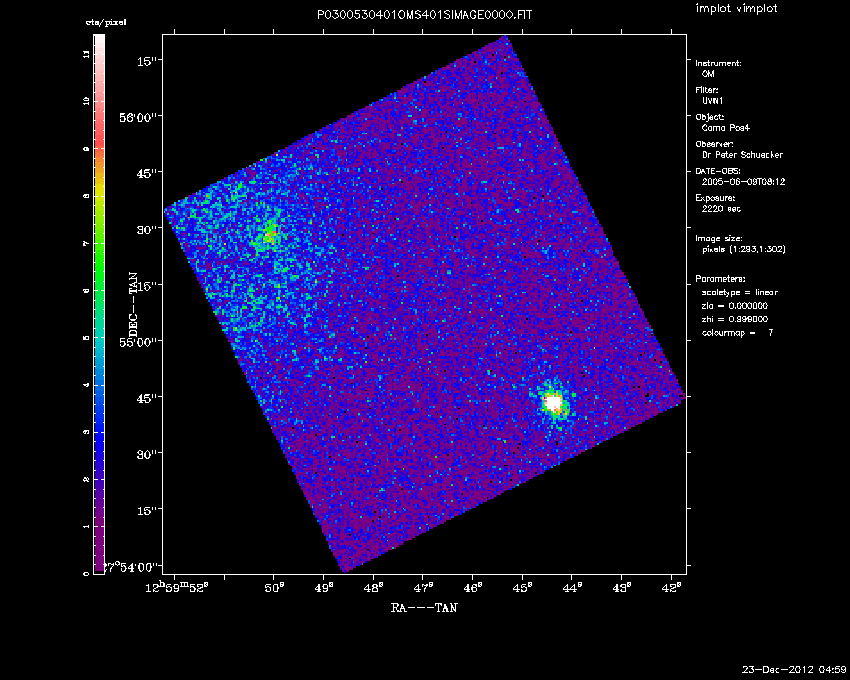Click the 'scaletype = linear' parameter
The width and height of the screenshot is (850, 680).
click(740, 292)
